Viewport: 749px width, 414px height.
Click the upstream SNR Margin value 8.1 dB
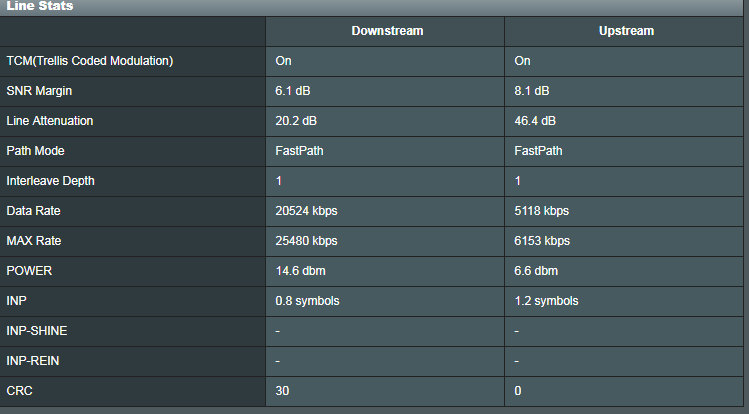(x=532, y=91)
